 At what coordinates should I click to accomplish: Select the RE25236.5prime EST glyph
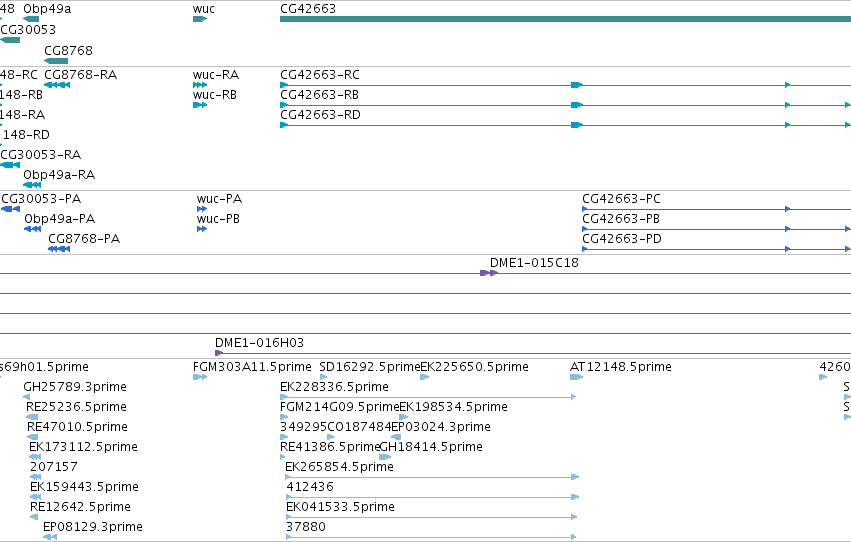point(32,417)
